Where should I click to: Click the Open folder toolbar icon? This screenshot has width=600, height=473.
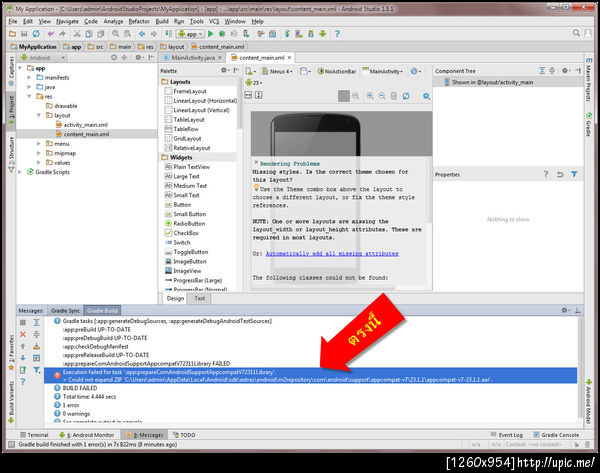pos(12,34)
